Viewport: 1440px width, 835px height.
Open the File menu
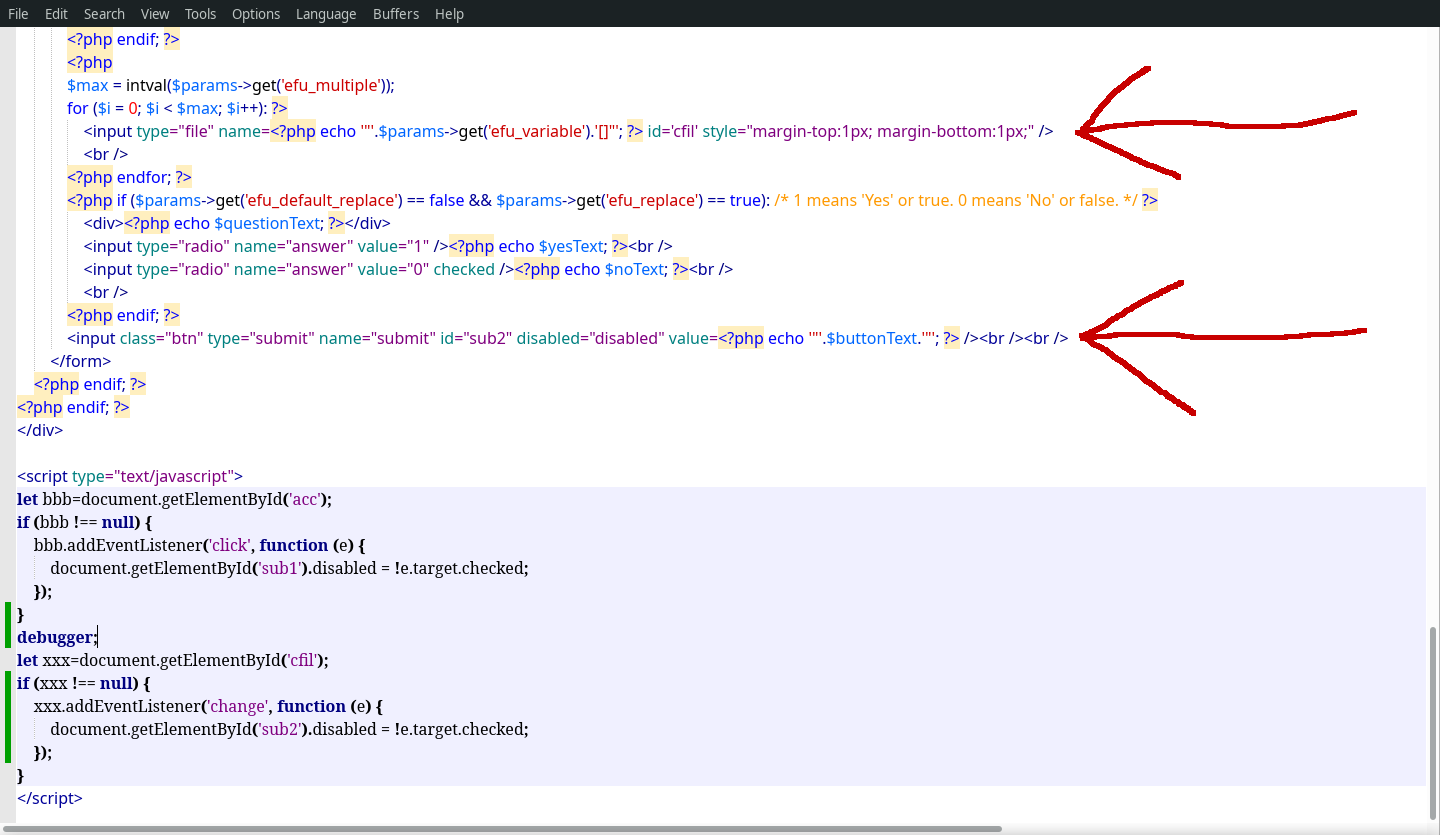tap(18, 13)
